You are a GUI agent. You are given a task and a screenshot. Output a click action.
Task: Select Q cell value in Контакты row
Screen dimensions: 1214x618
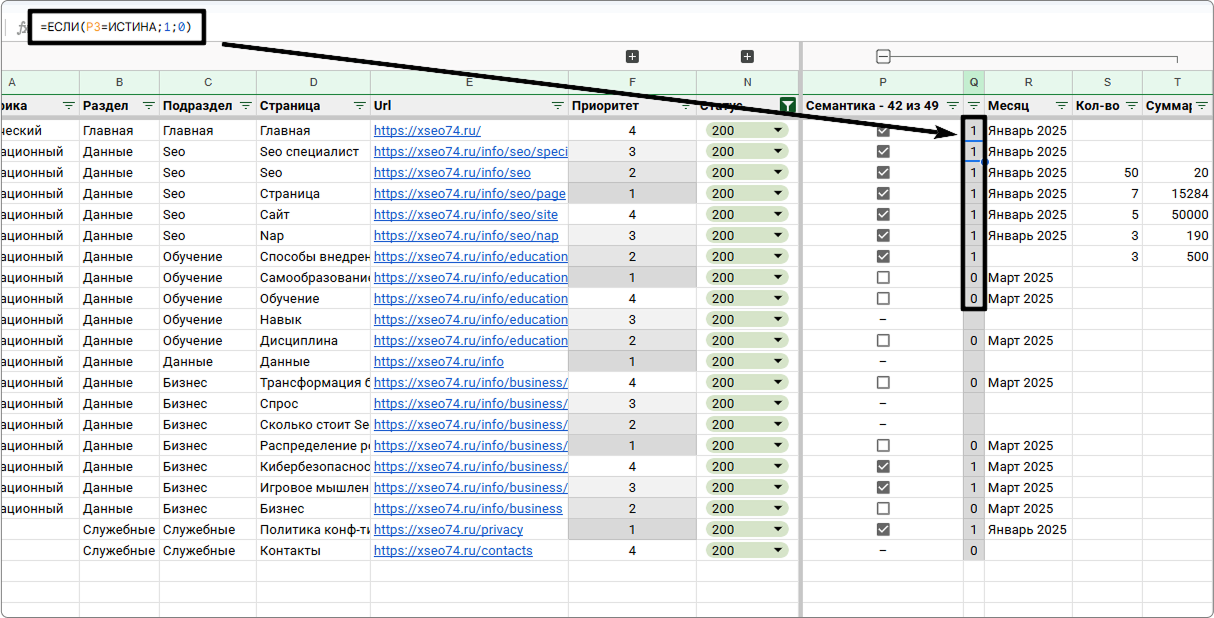(x=974, y=550)
